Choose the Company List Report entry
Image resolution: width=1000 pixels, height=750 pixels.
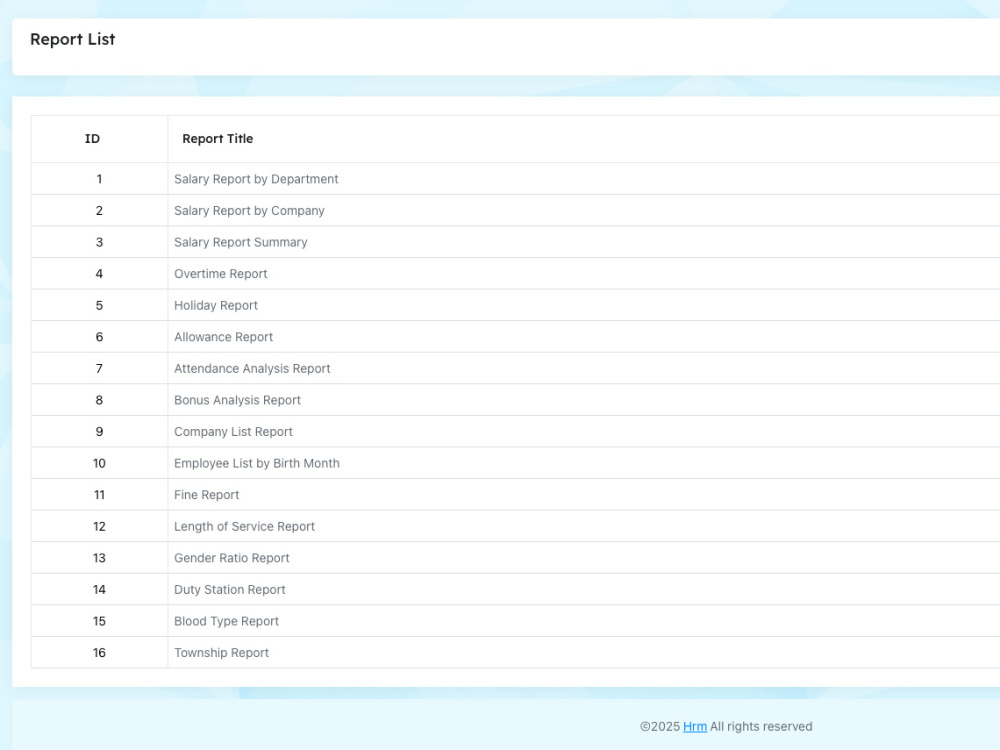[x=233, y=432]
